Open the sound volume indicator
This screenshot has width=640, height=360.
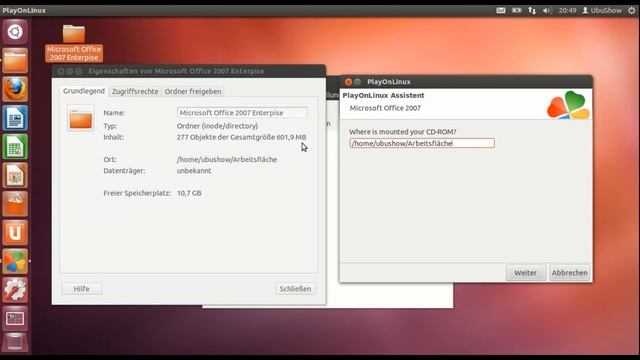[547, 11]
